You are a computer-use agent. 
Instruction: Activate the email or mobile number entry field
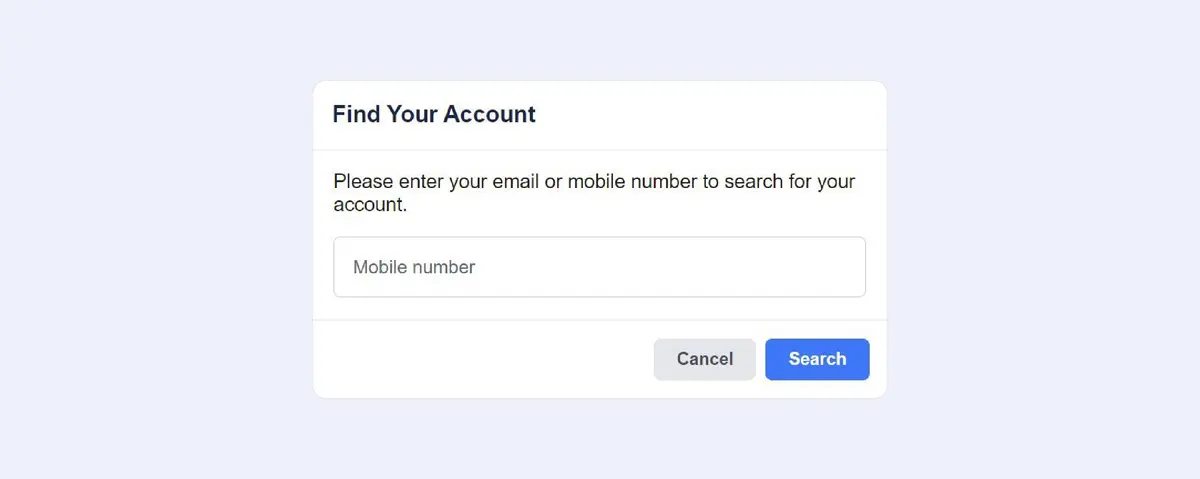click(599, 267)
